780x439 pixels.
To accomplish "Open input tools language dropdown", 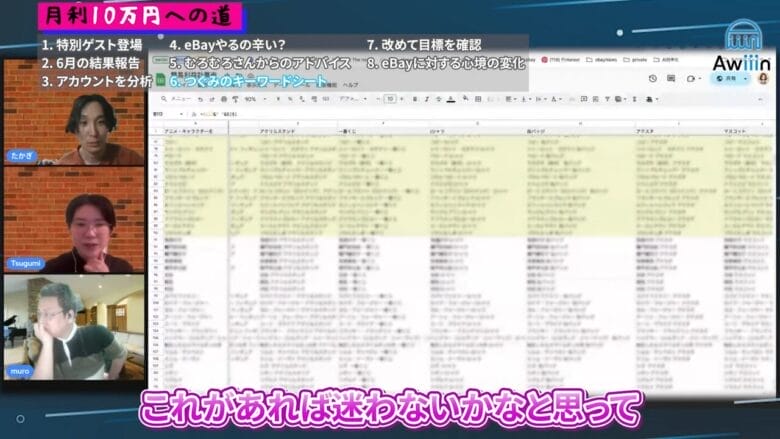I will coord(652,99).
